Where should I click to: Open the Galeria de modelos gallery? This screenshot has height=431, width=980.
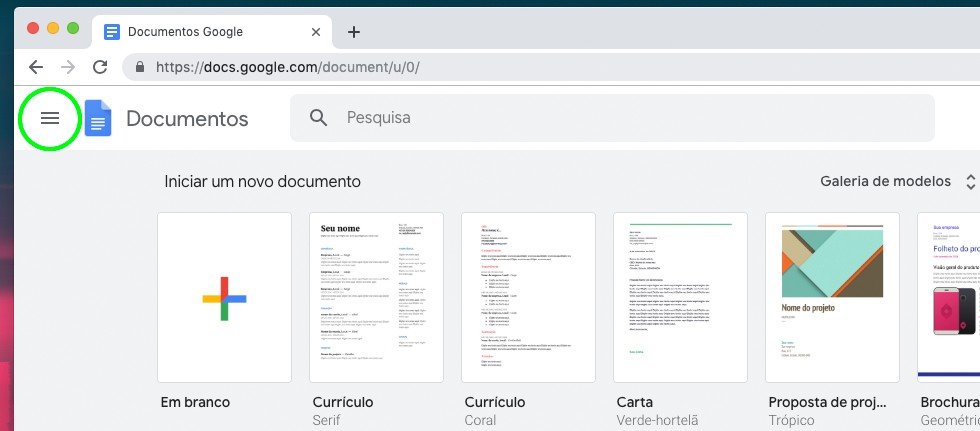885,181
